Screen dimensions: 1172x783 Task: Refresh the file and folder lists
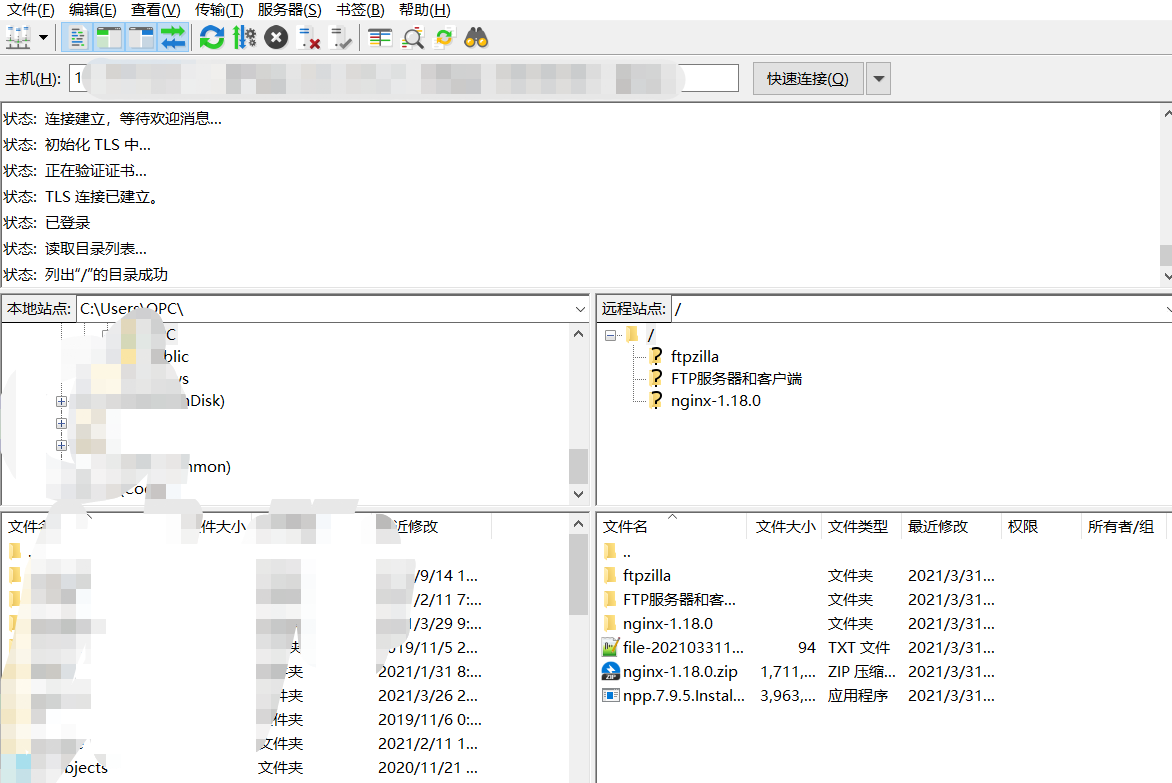tap(212, 37)
